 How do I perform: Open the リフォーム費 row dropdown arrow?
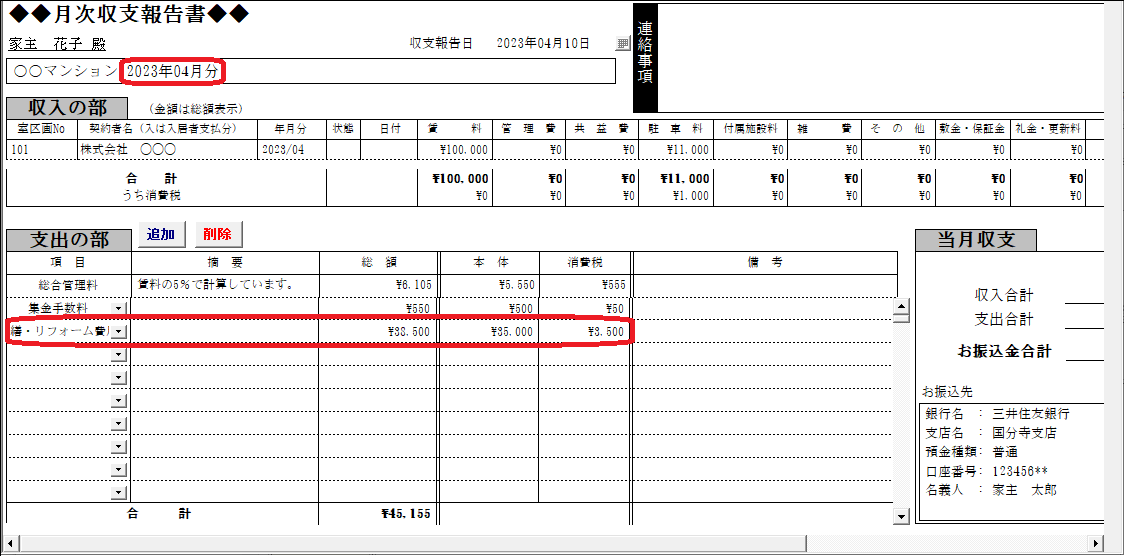[x=119, y=331]
